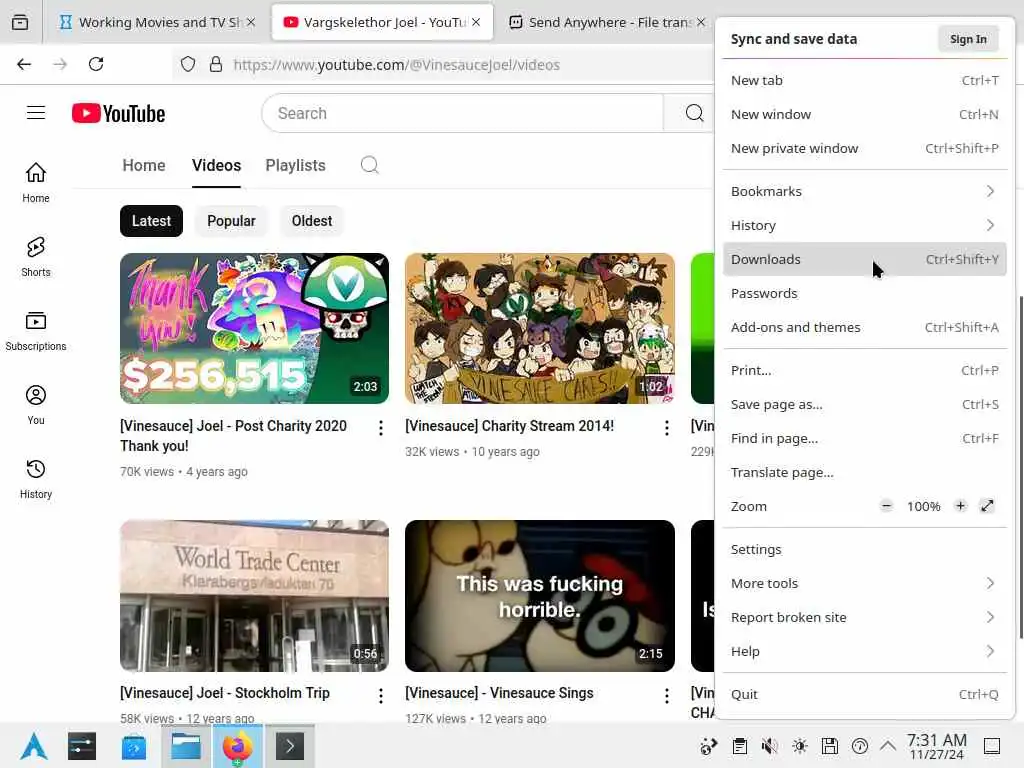1024x768 pixels.
Task: Open the You section in sidebar
Action: coord(36,405)
